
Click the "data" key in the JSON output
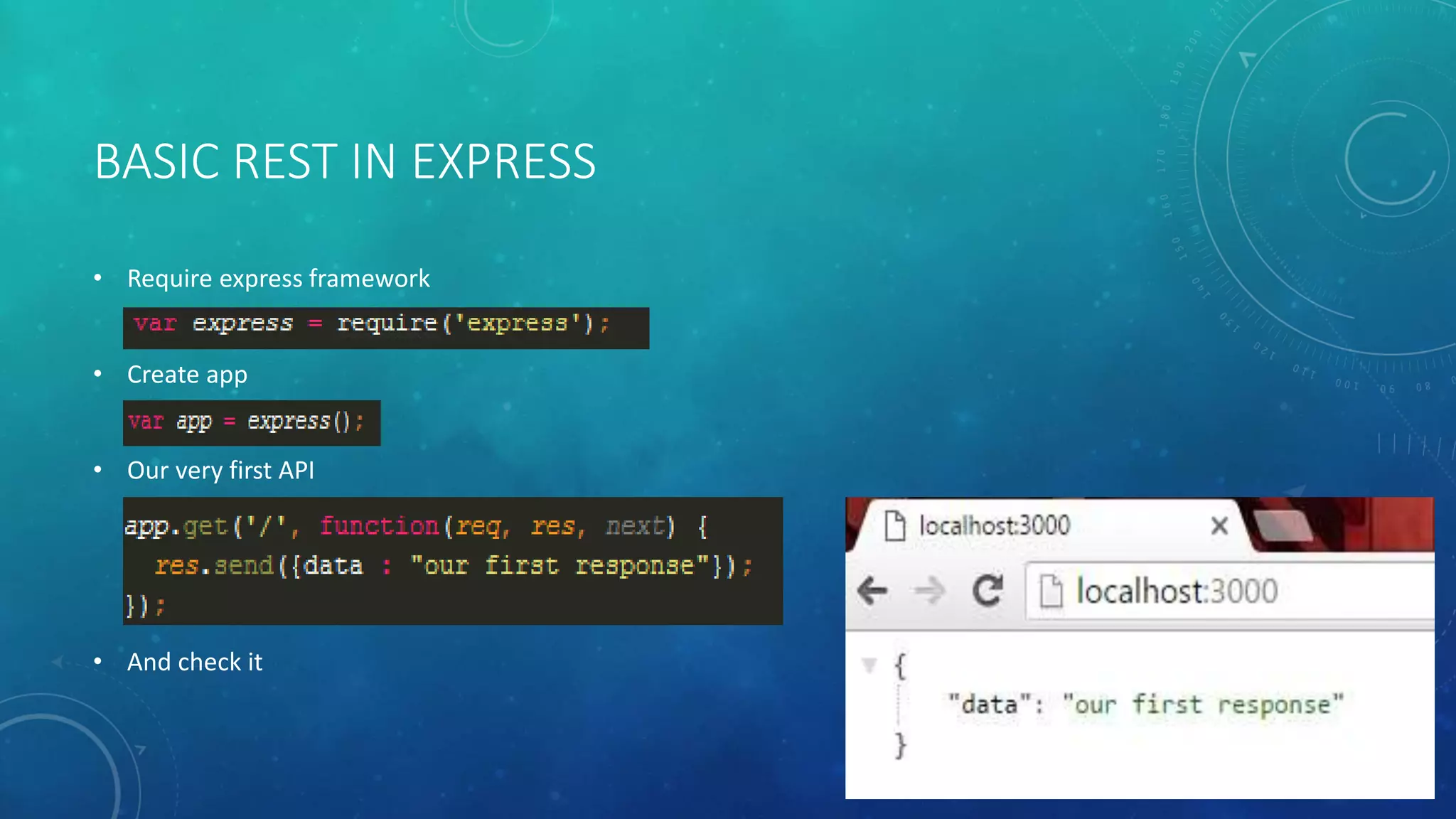coord(989,705)
